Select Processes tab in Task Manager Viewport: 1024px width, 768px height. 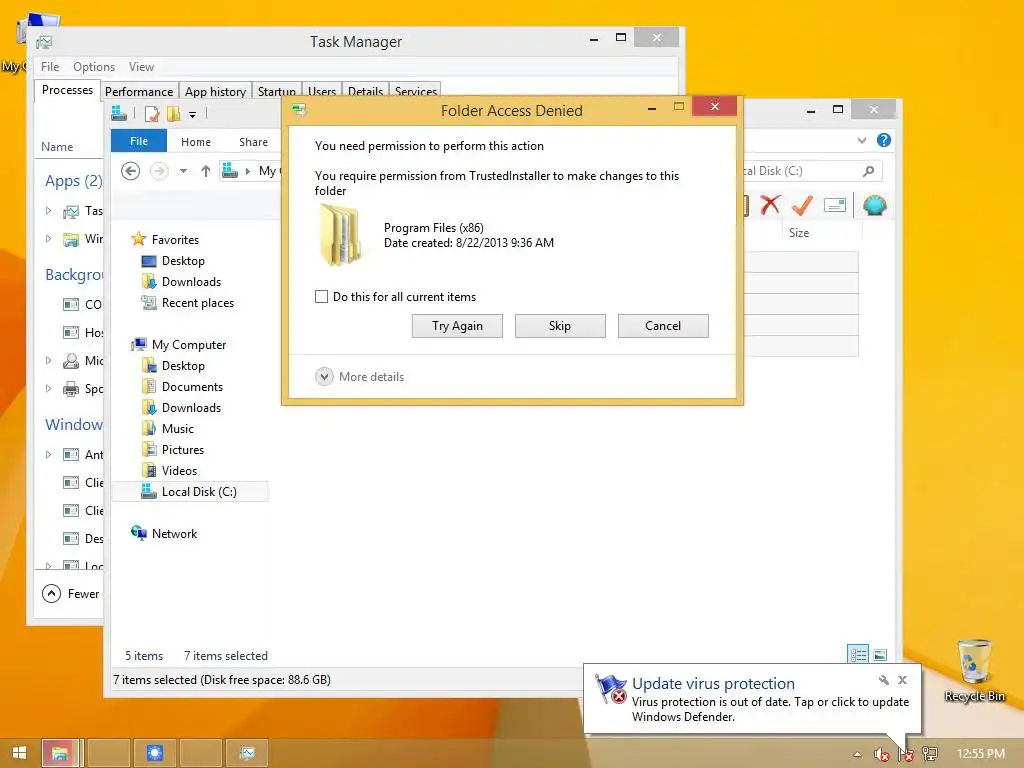[x=67, y=90]
